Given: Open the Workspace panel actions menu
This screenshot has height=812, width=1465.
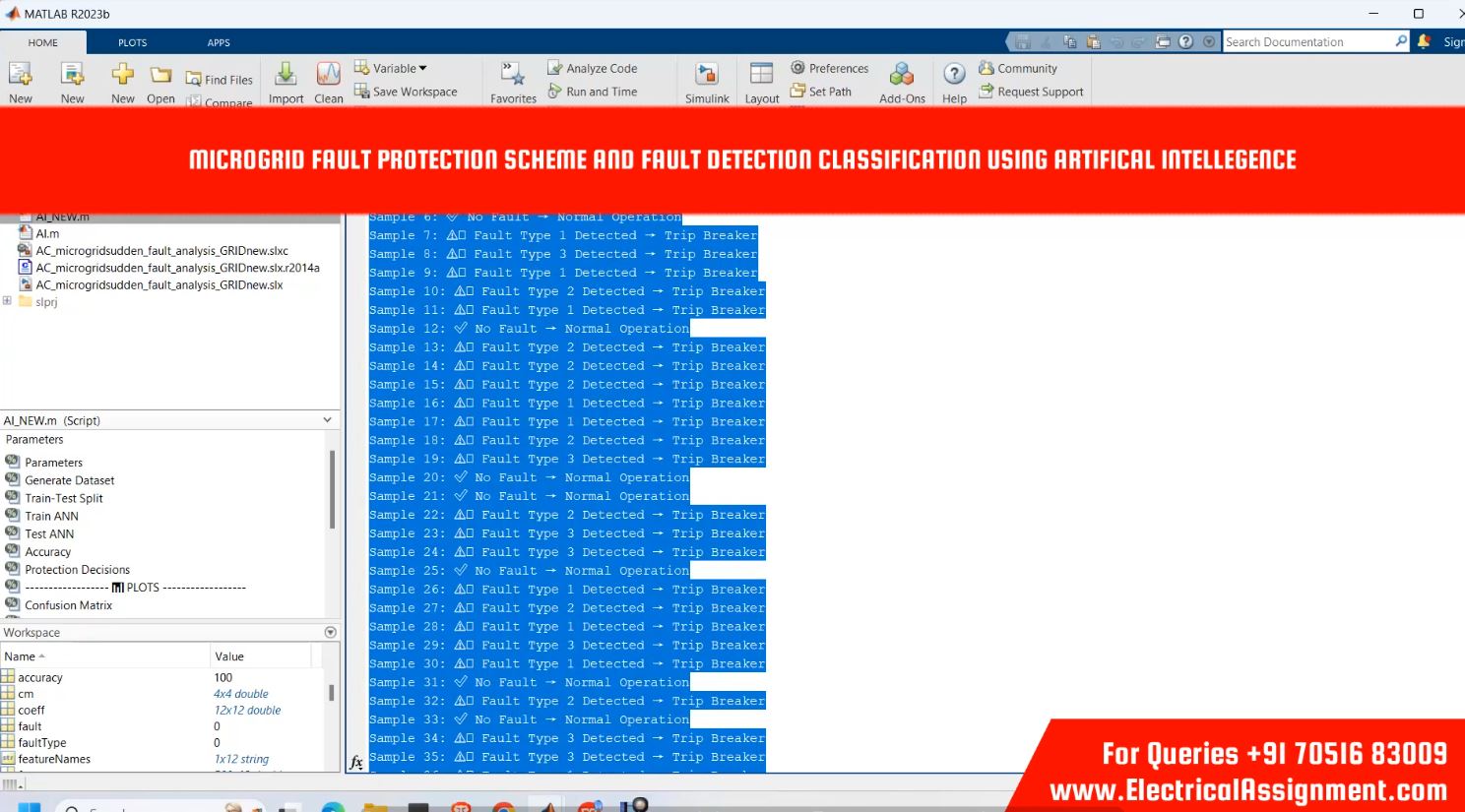Looking at the screenshot, I should 330,632.
